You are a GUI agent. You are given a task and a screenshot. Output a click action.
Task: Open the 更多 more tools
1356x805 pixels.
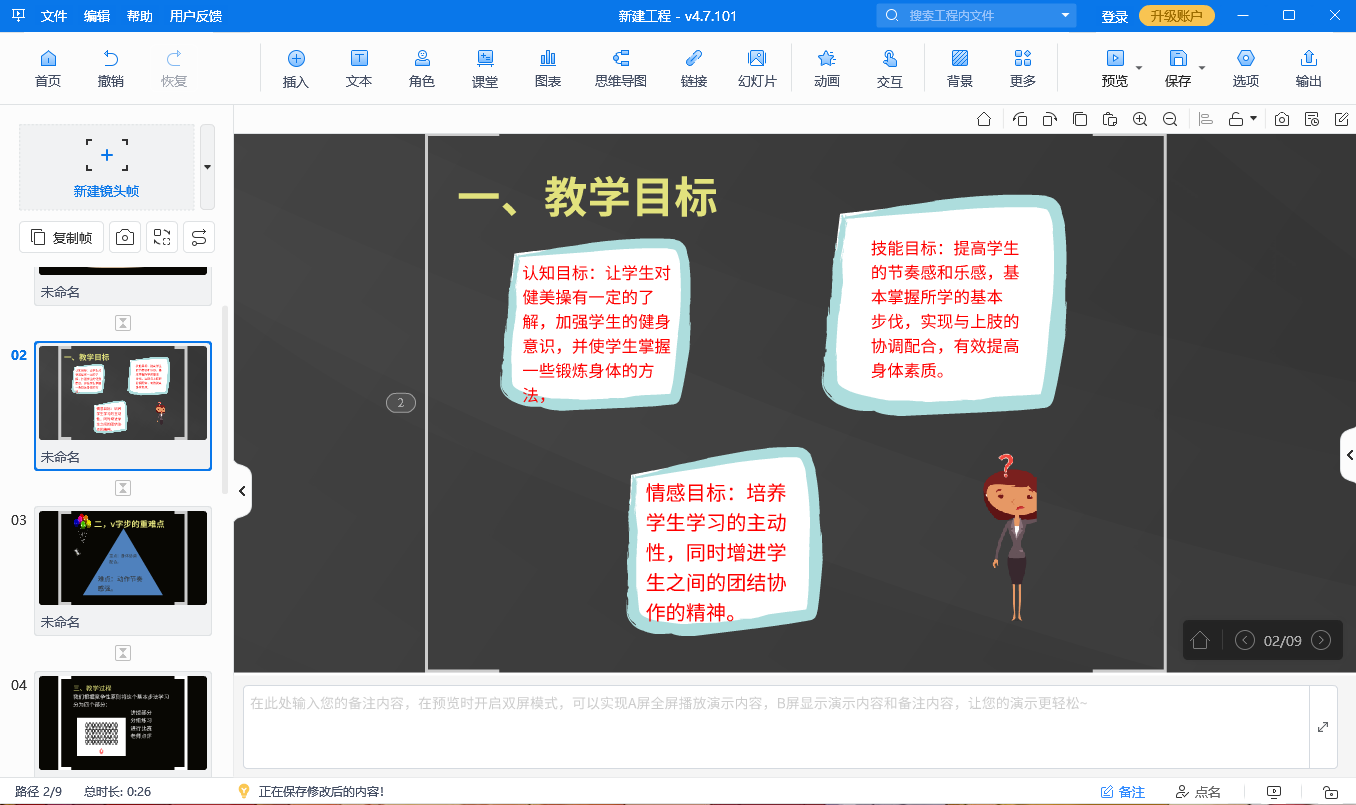point(1023,68)
